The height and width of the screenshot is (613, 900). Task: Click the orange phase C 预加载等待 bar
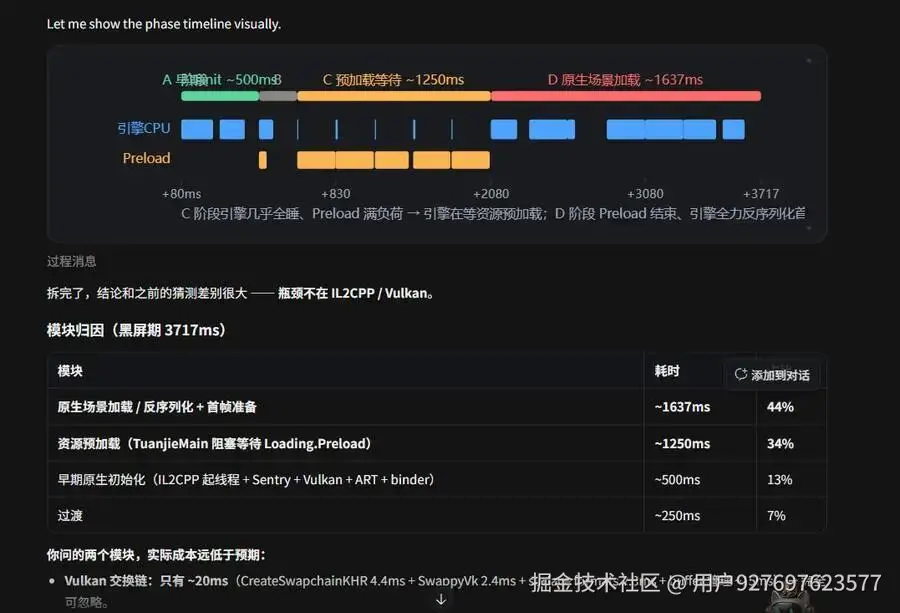pyautogui.click(x=394, y=96)
